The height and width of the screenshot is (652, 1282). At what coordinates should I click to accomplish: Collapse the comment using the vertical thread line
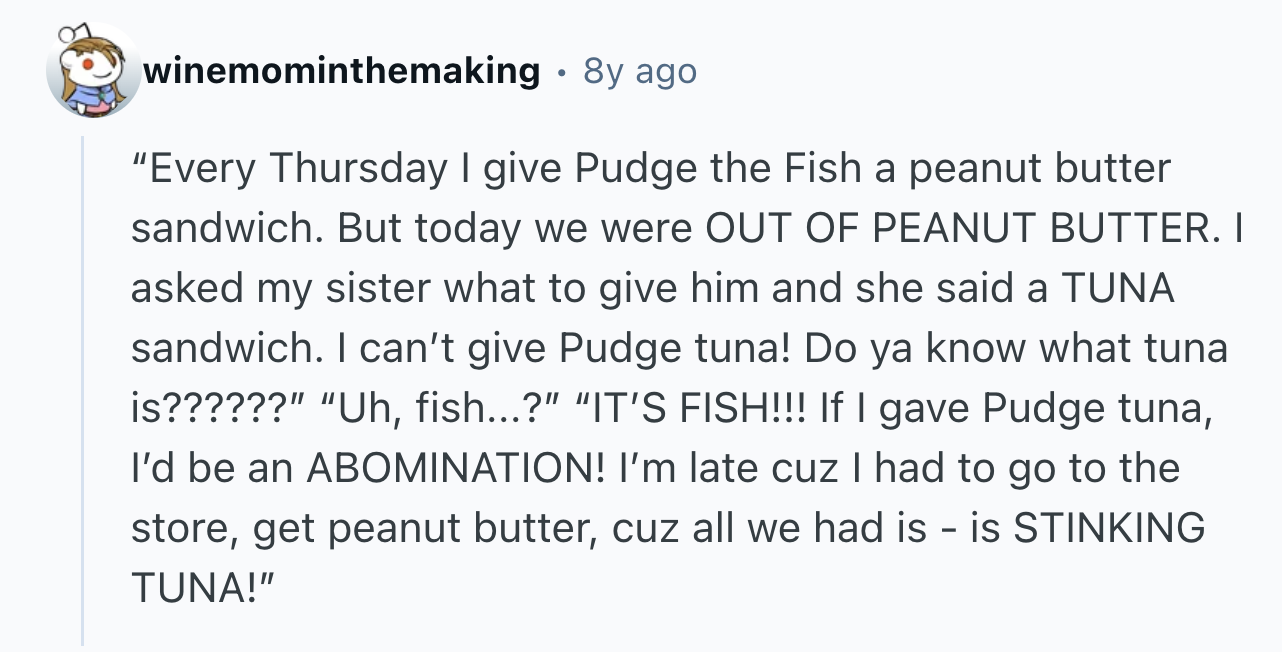click(x=83, y=392)
